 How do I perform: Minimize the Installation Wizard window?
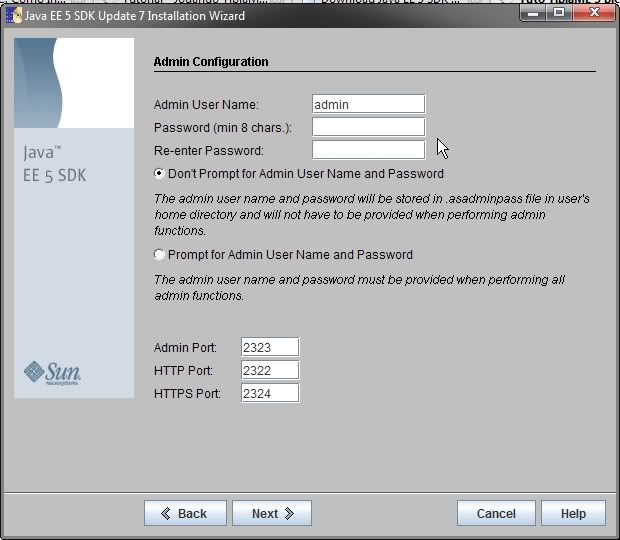click(531, 12)
